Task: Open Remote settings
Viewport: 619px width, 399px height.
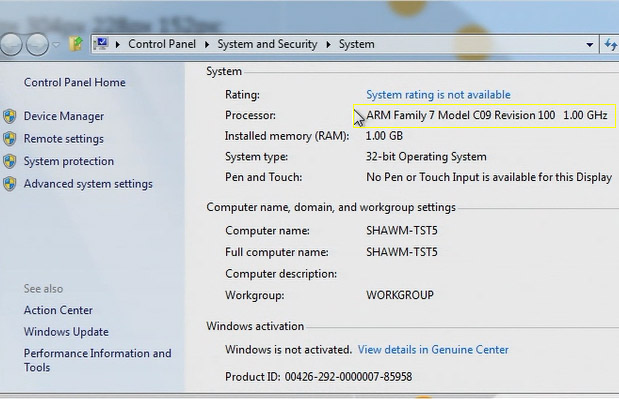Action: click(x=64, y=139)
